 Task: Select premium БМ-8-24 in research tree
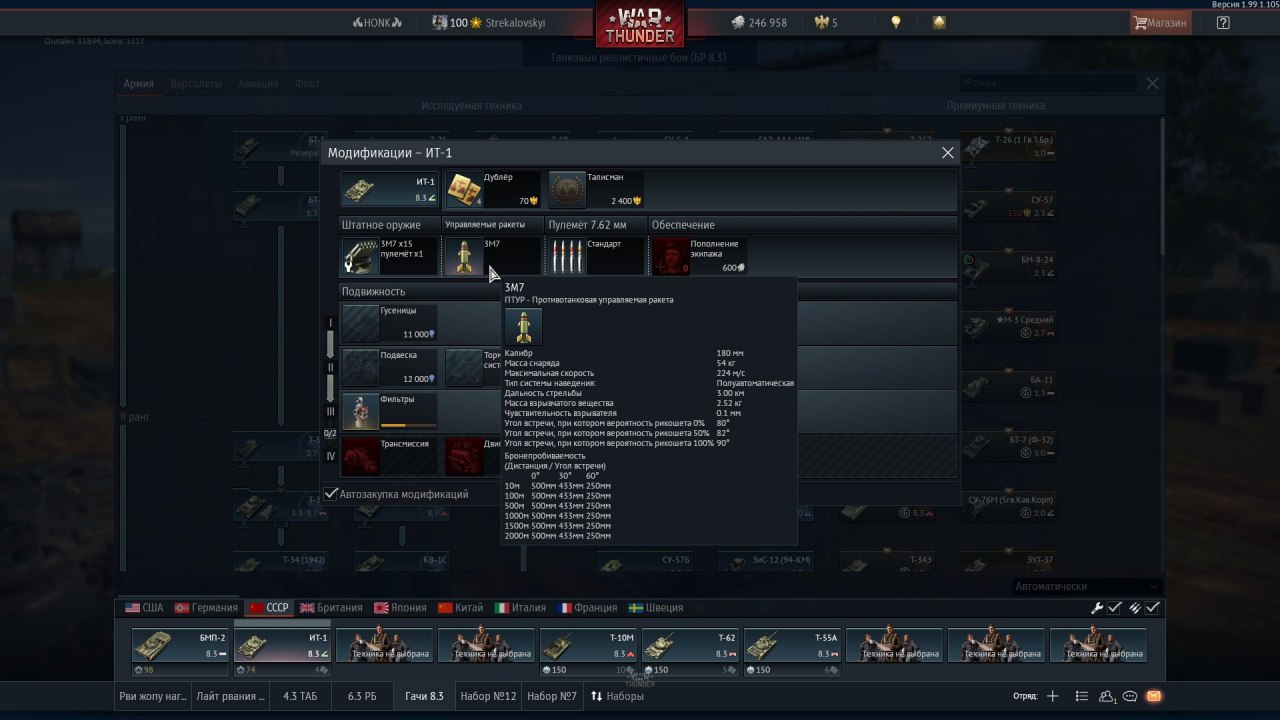[1010, 266]
